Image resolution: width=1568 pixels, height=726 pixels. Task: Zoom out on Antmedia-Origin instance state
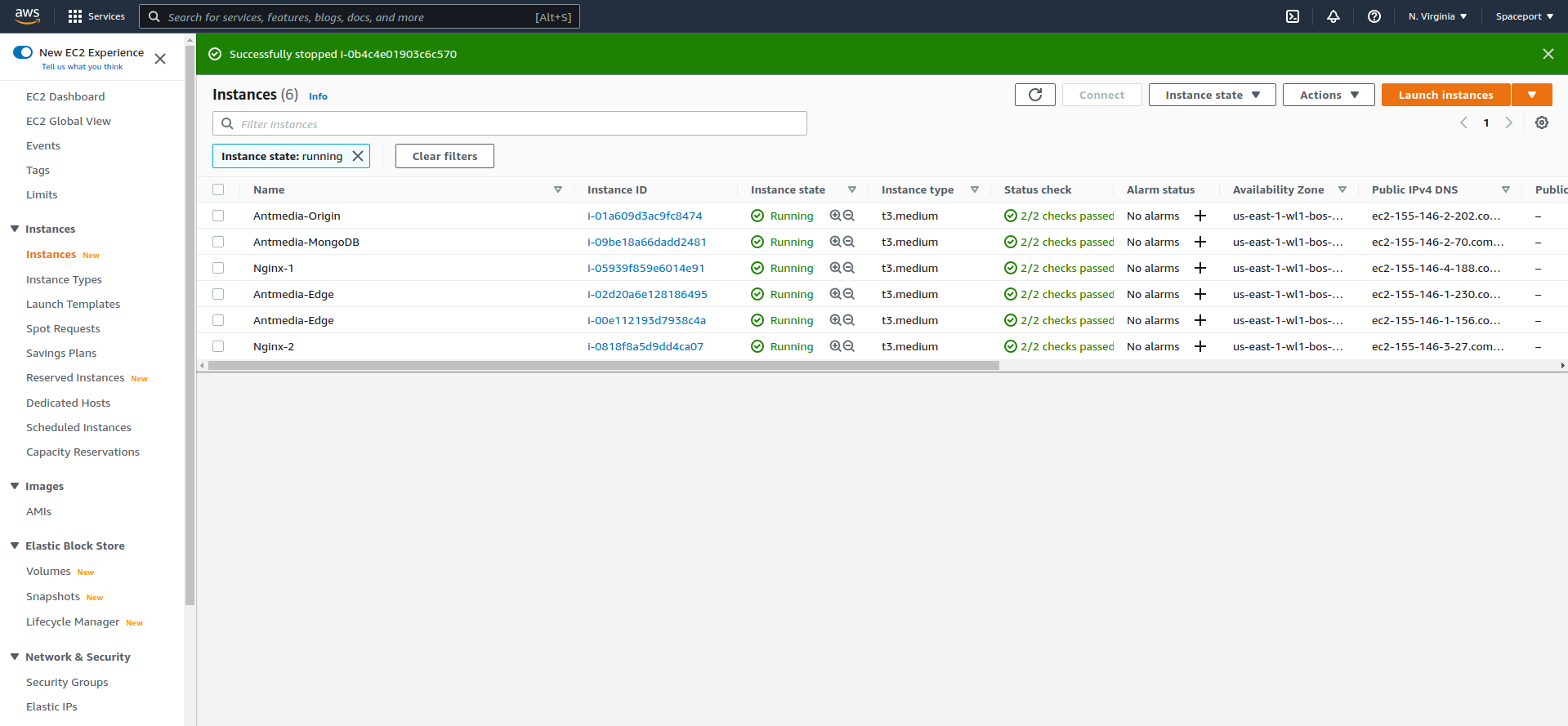(x=849, y=216)
